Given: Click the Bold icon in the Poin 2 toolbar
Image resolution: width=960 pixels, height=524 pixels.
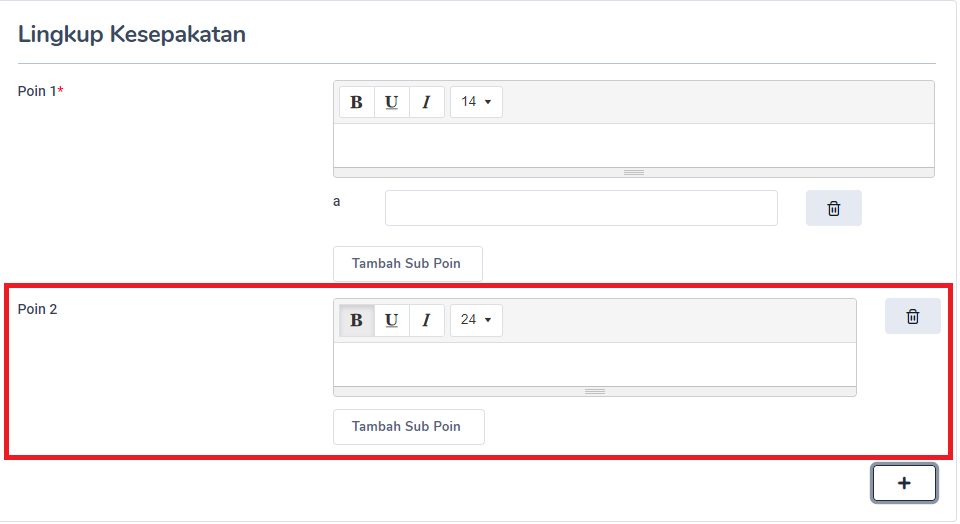Looking at the screenshot, I should (357, 320).
